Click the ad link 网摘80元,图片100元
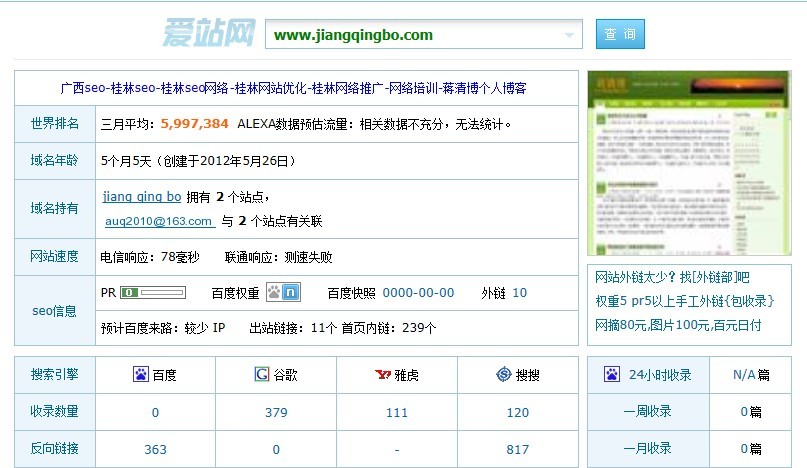This screenshot has width=807, height=468. [678, 325]
